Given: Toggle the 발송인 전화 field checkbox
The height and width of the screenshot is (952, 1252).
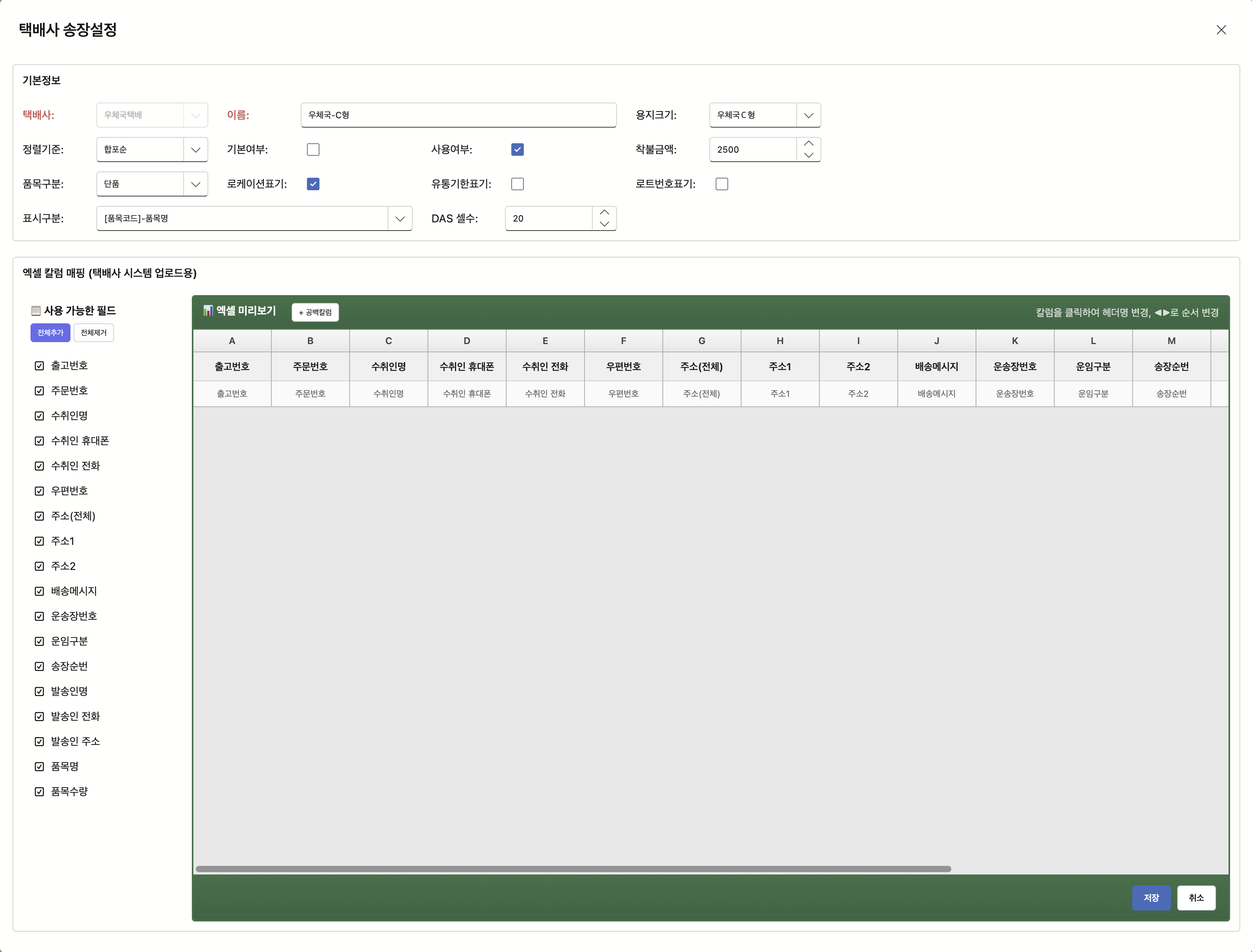Looking at the screenshot, I should [39, 717].
